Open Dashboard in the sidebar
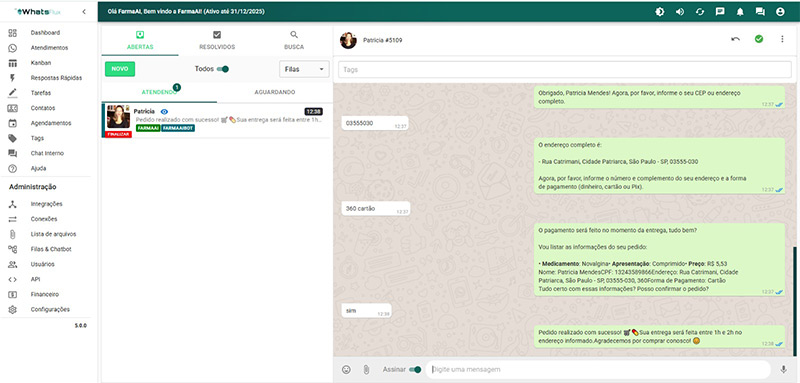The width and height of the screenshot is (800, 383). (45, 33)
